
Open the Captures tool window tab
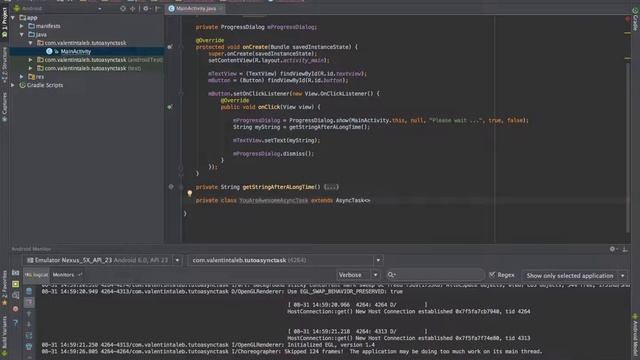point(4,107)
